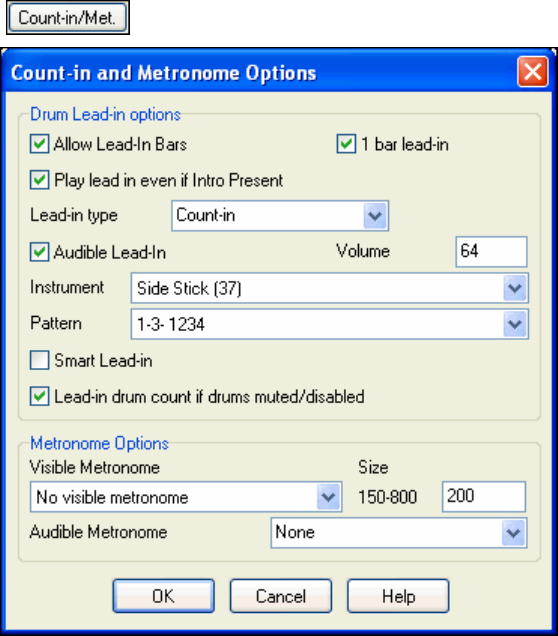This screenshot has height=636, width=558.
Task: Uncheck Lead-in drum count if drums muted/disabled
Action: coord(39,396)
